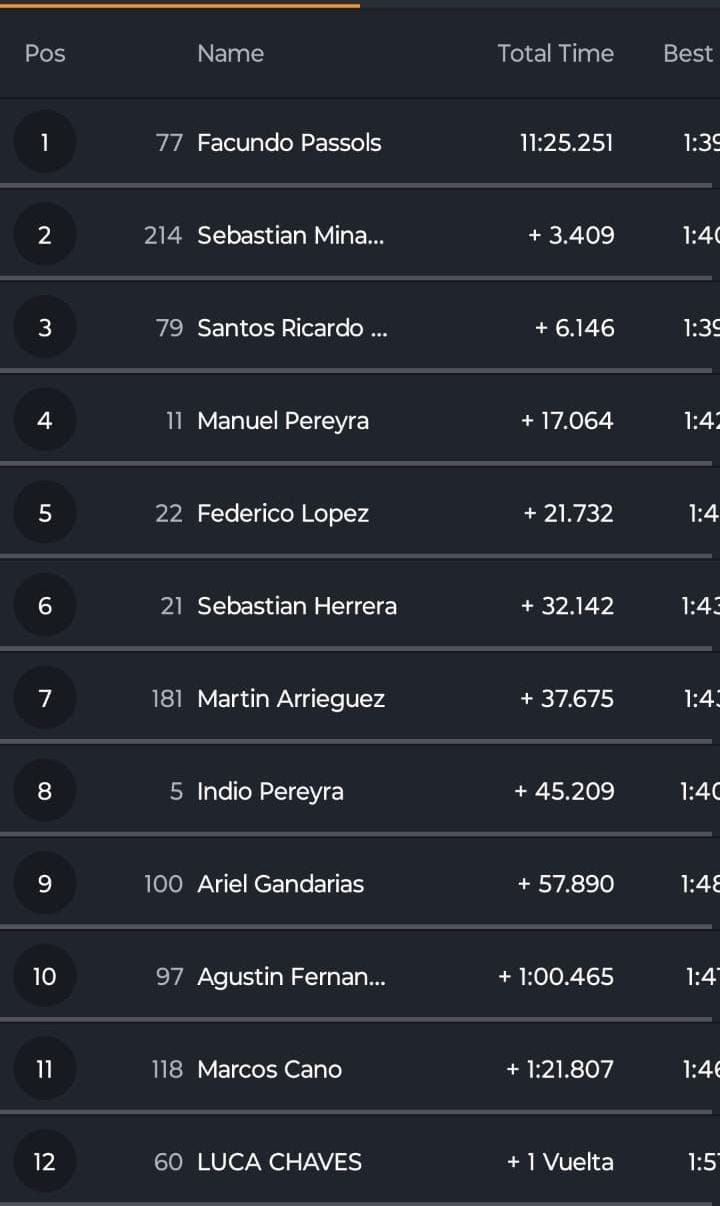This screenshot has height=1206, width=720.
Task: Click position 12 circle badge
Action: pos(44,1161)
